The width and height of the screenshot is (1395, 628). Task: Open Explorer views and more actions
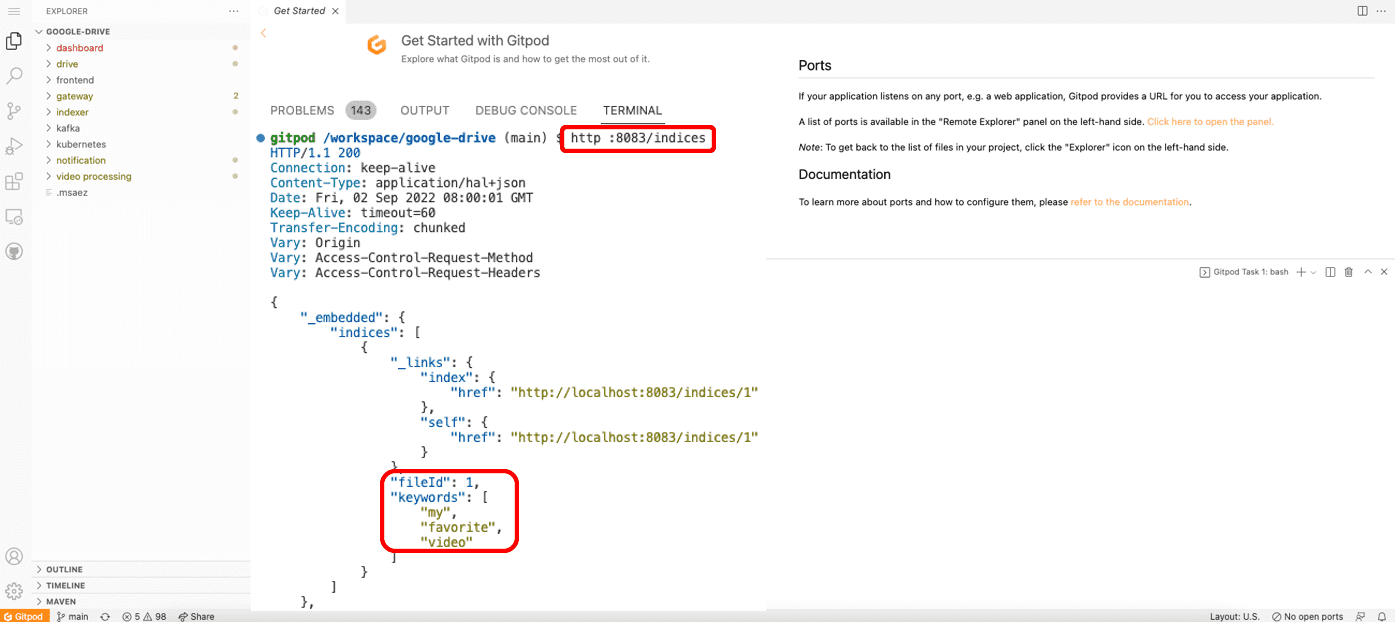coord(234,11)
